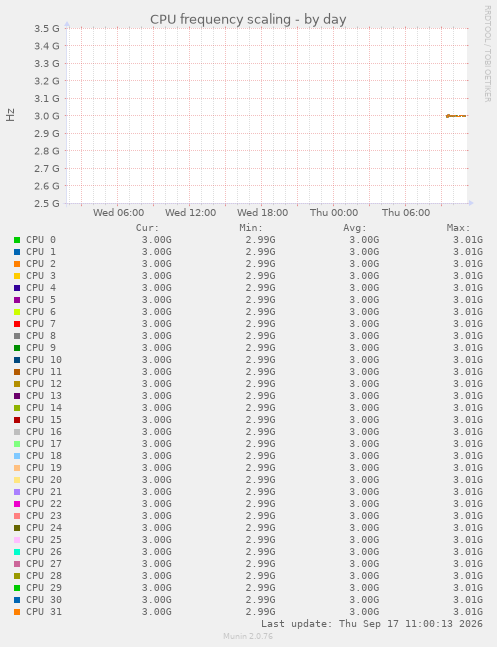
Task: Click the Cur: column header
Action: click(147, 228)
